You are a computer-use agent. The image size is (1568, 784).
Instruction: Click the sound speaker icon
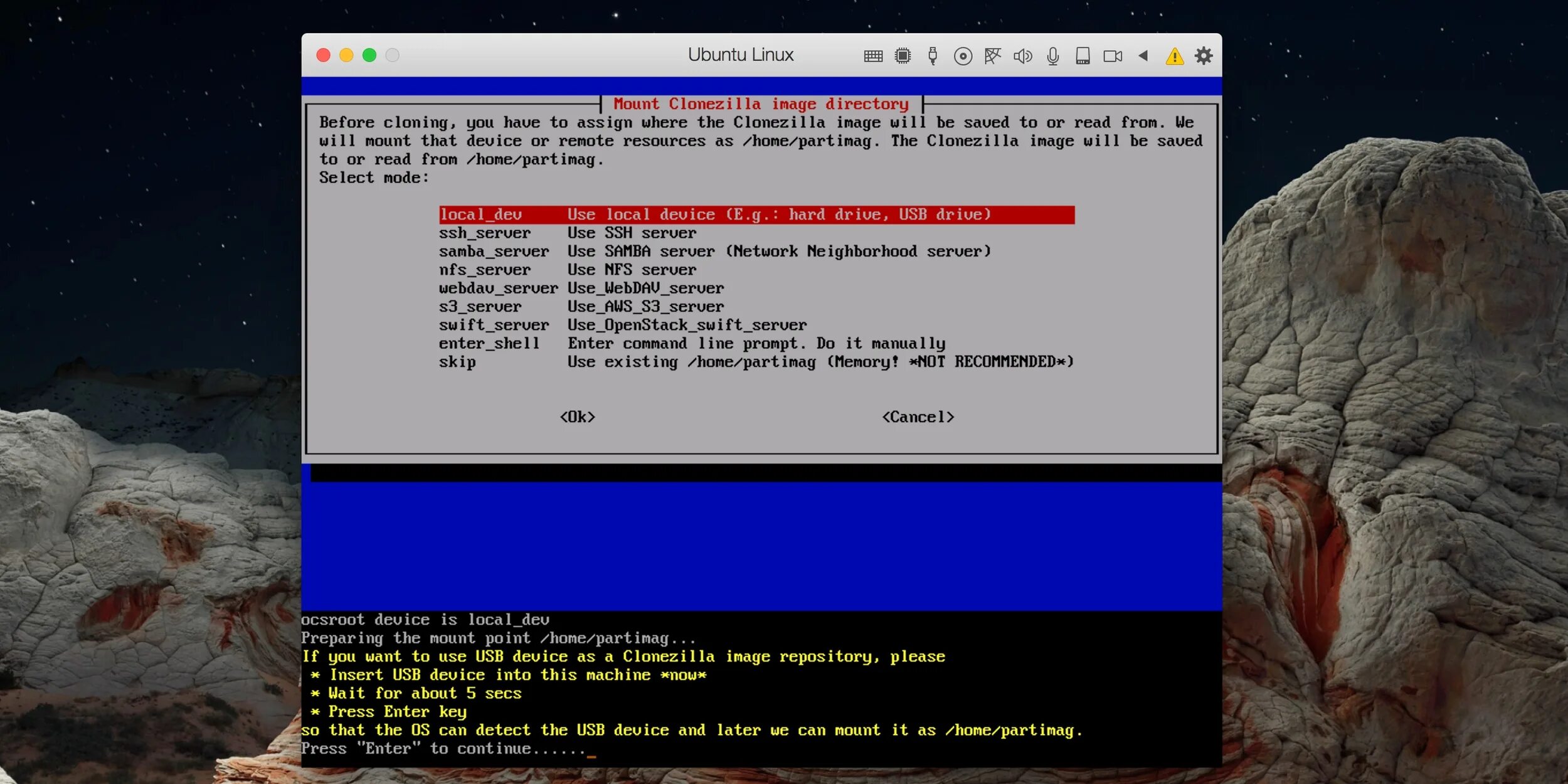click(x=1022, y=56)
